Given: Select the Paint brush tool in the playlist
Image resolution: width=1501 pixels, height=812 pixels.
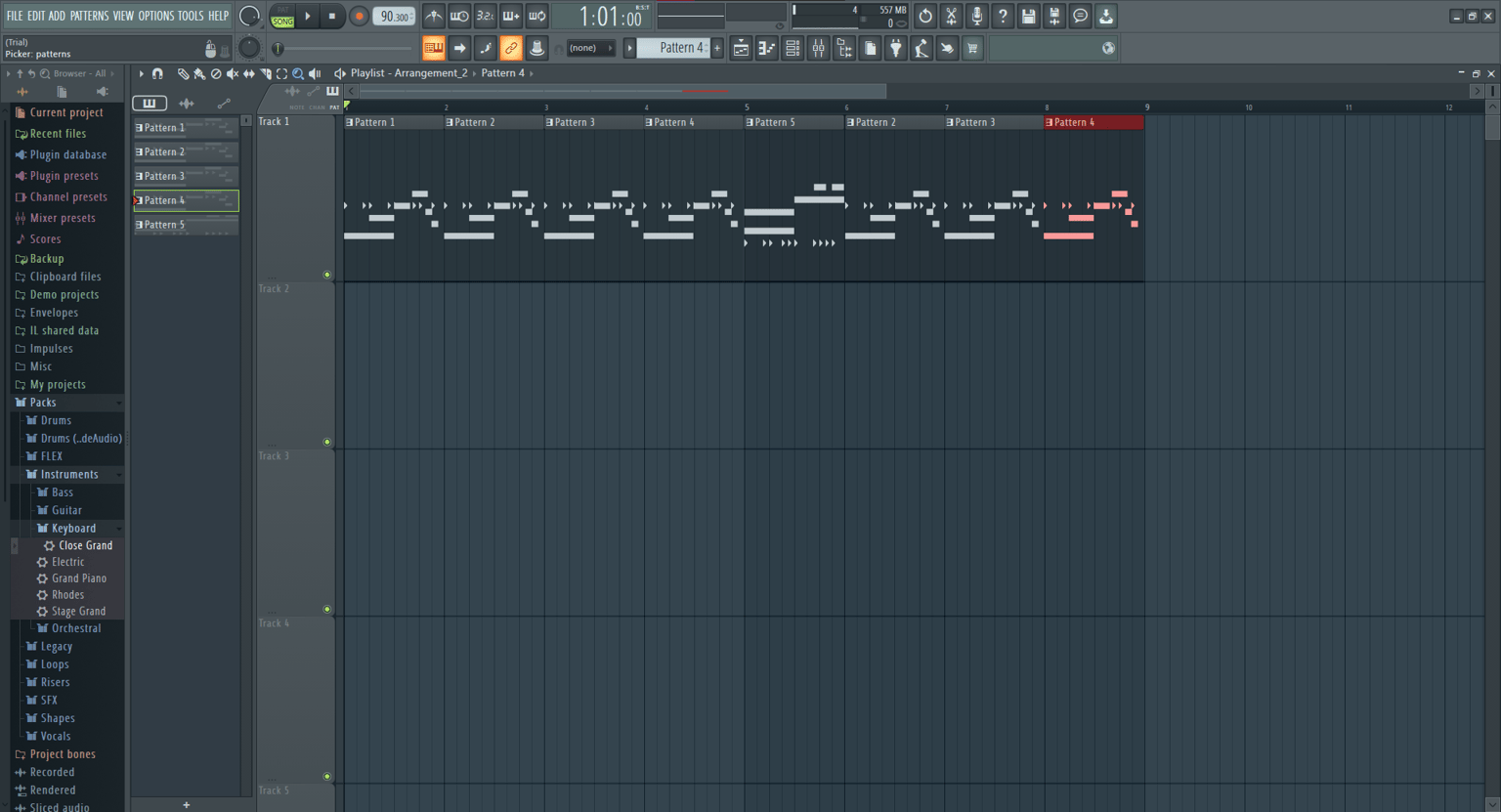Looking at the screenshot, I should tap(199, 73).
